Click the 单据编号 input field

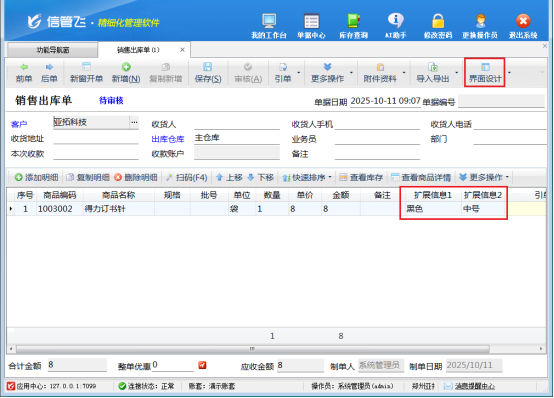tap(501, 101)
